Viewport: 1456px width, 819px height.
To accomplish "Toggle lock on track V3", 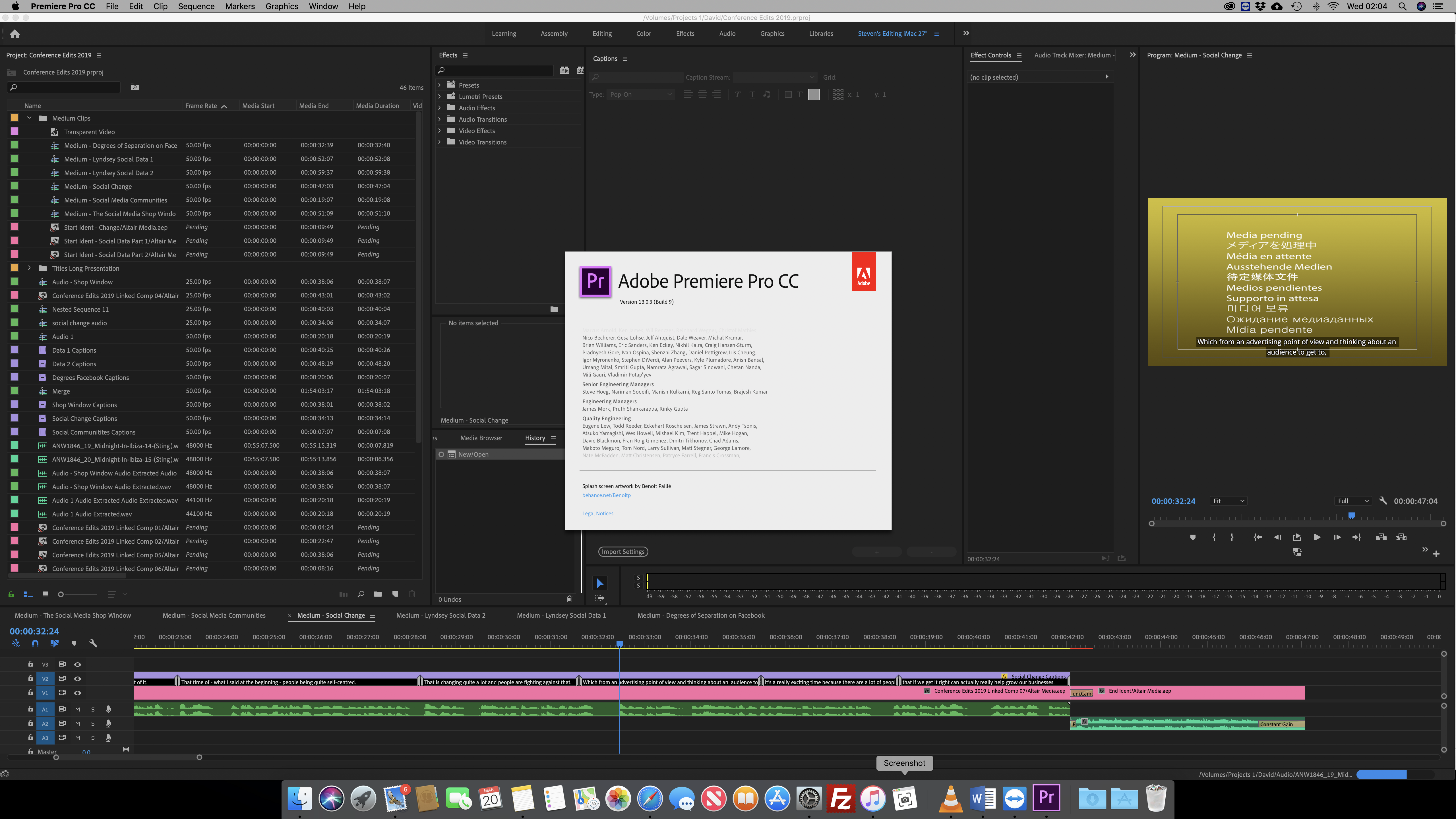I will pos(30,664).
